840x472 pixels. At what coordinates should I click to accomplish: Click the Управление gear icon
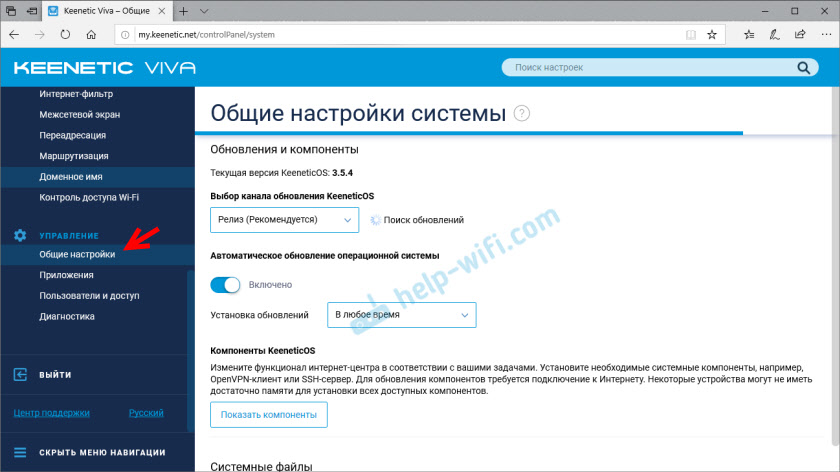(20, 235)
